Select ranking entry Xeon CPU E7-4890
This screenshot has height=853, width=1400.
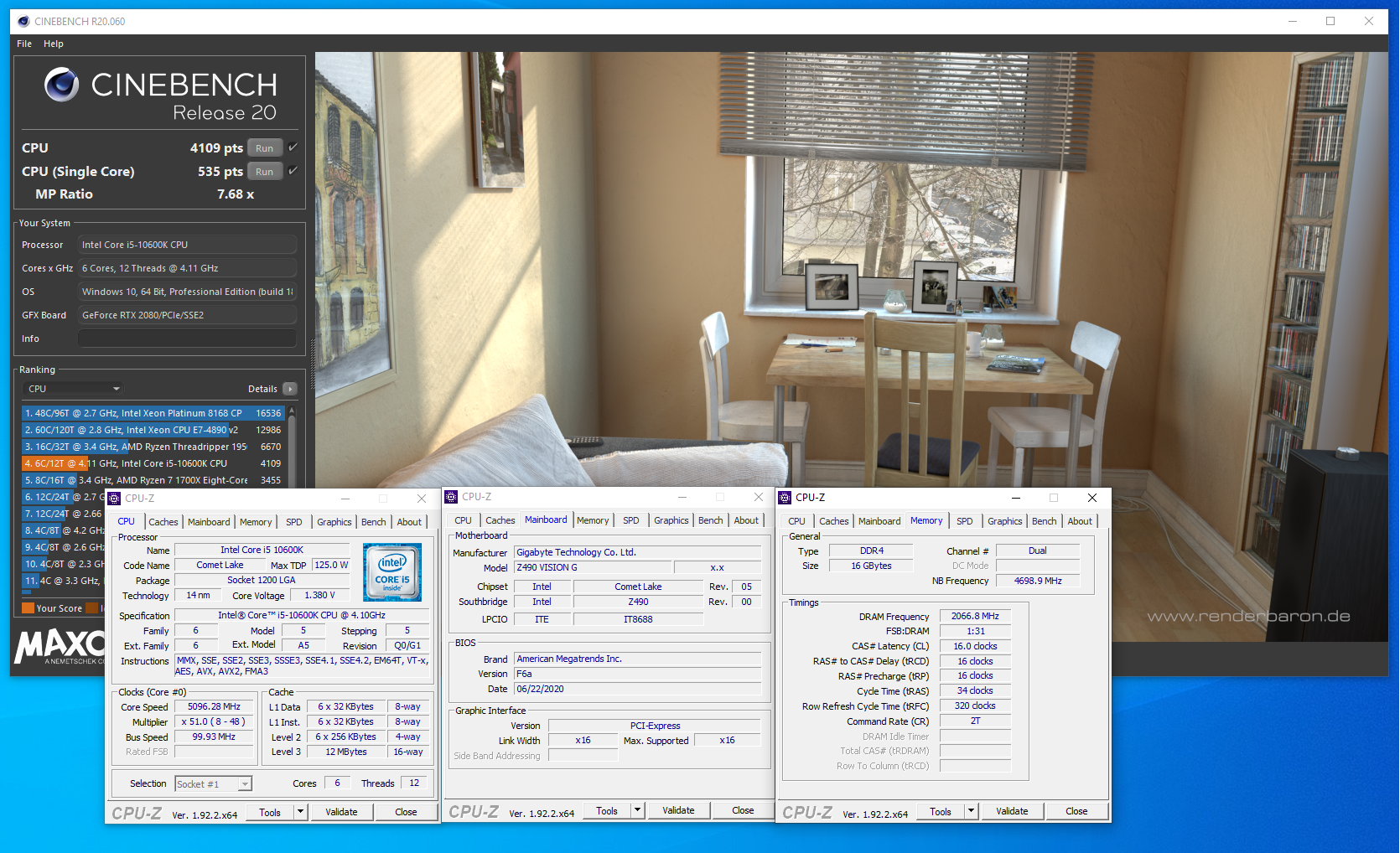click(x=153, y=430)
